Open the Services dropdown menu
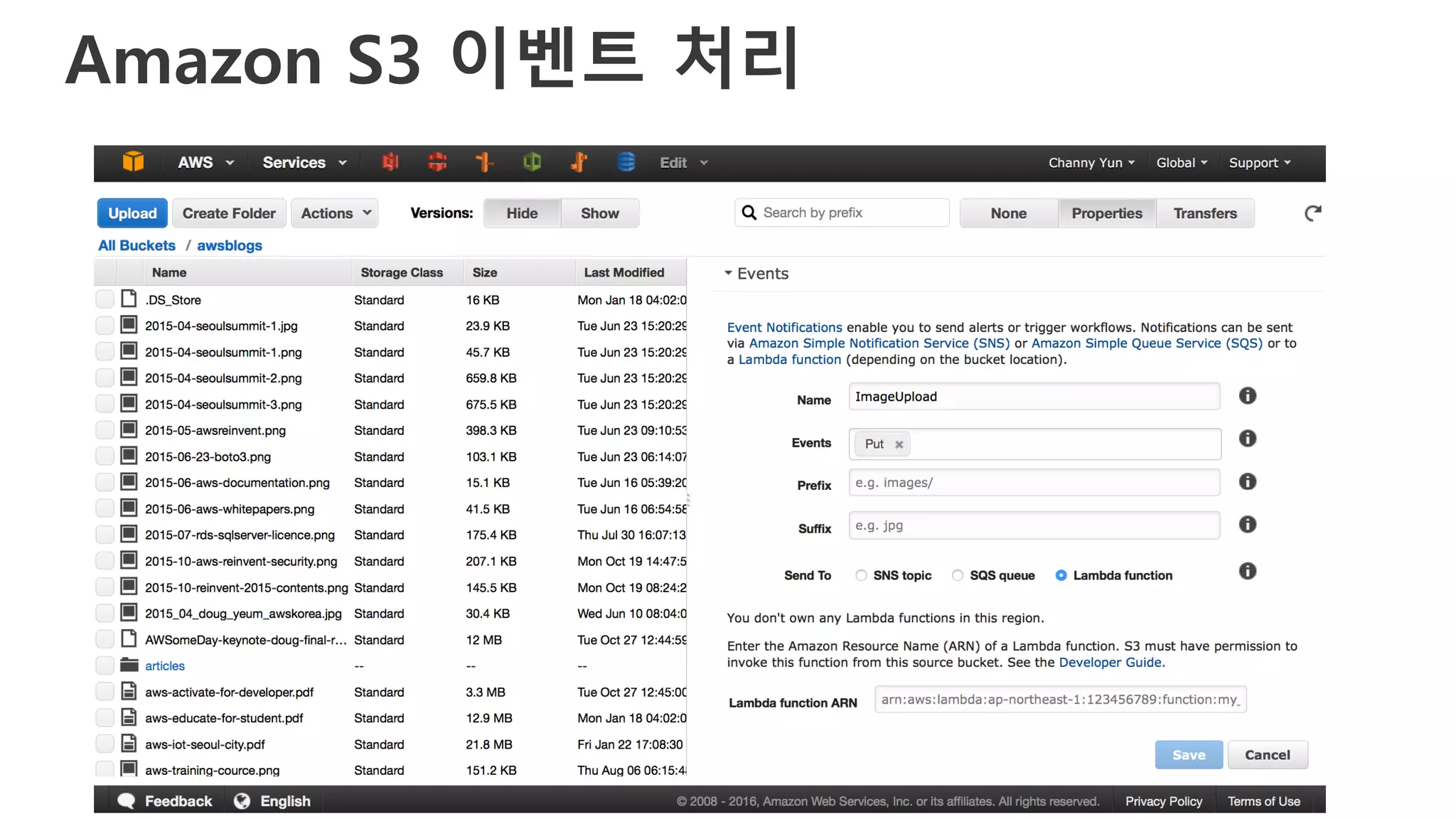The height and width of the screenshot is (819, 1456). tap(304, 163)
